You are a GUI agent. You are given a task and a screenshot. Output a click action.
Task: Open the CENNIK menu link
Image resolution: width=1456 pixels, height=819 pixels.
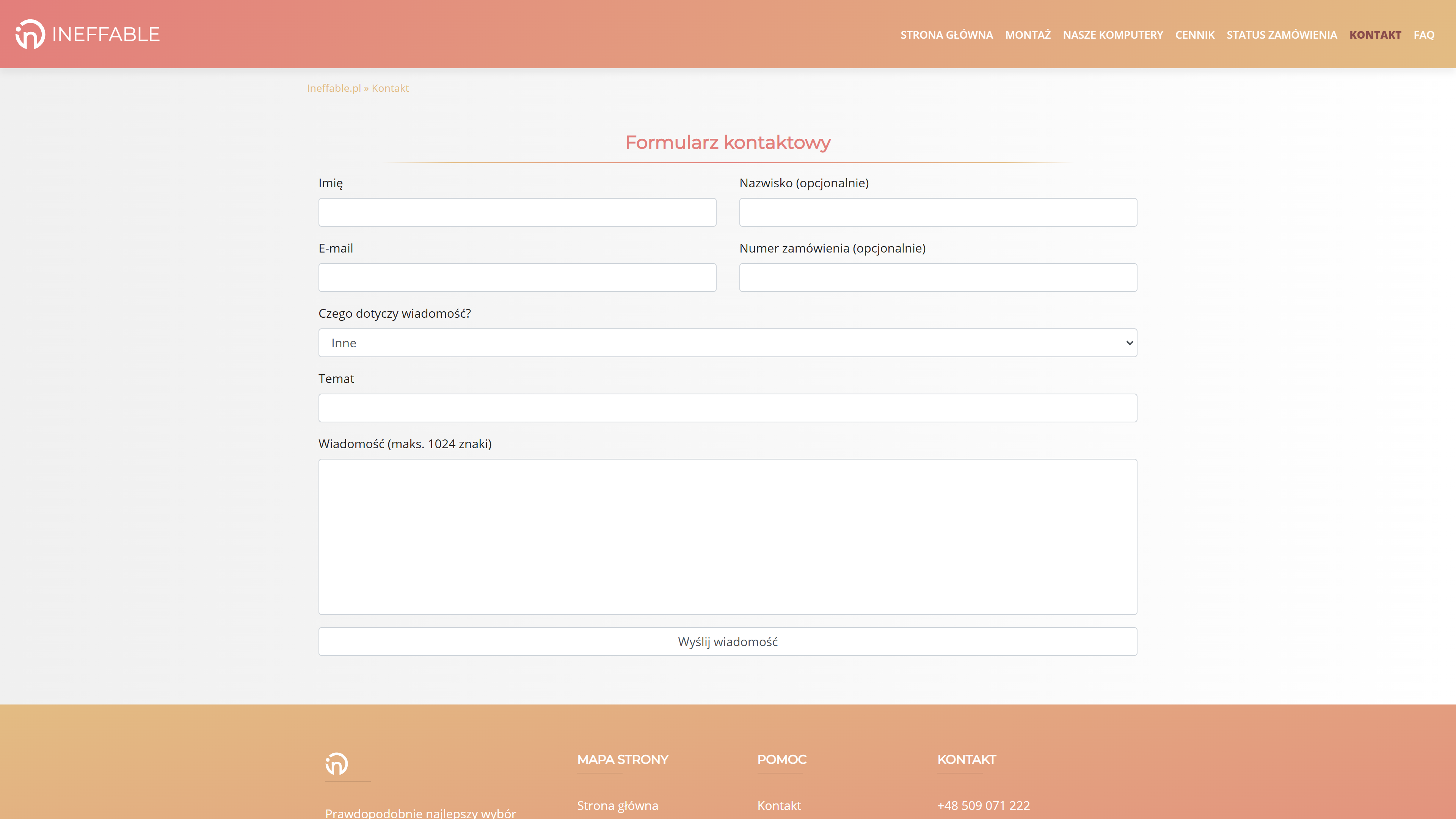pos(1194,35)
